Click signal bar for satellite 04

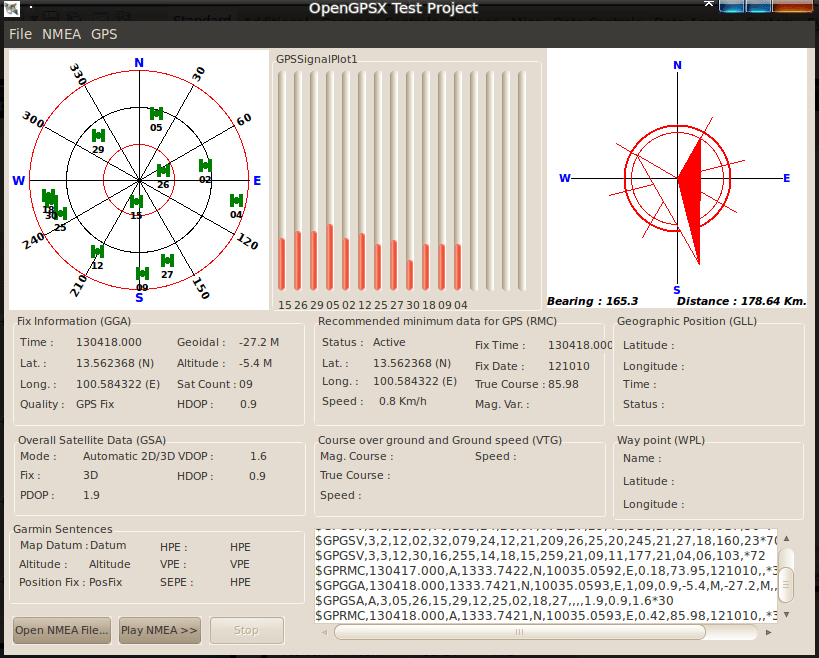(458, 267)
